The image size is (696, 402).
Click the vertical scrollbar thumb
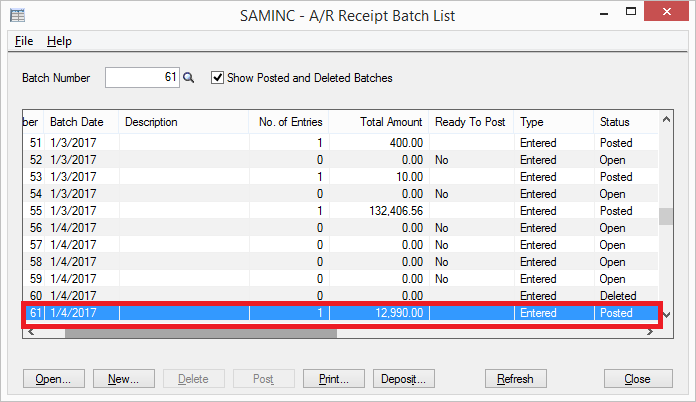pyautogui.click(x=666, y=217)
